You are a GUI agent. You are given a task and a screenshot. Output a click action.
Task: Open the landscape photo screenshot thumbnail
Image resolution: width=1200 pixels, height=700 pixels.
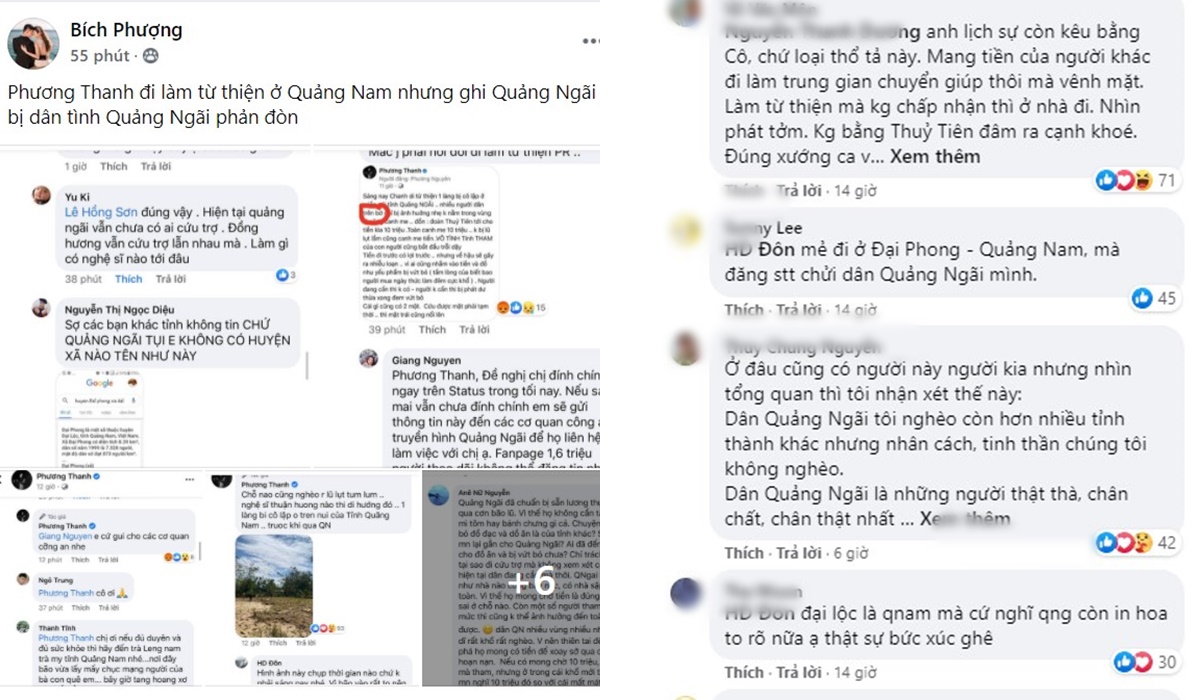(313, 576)
